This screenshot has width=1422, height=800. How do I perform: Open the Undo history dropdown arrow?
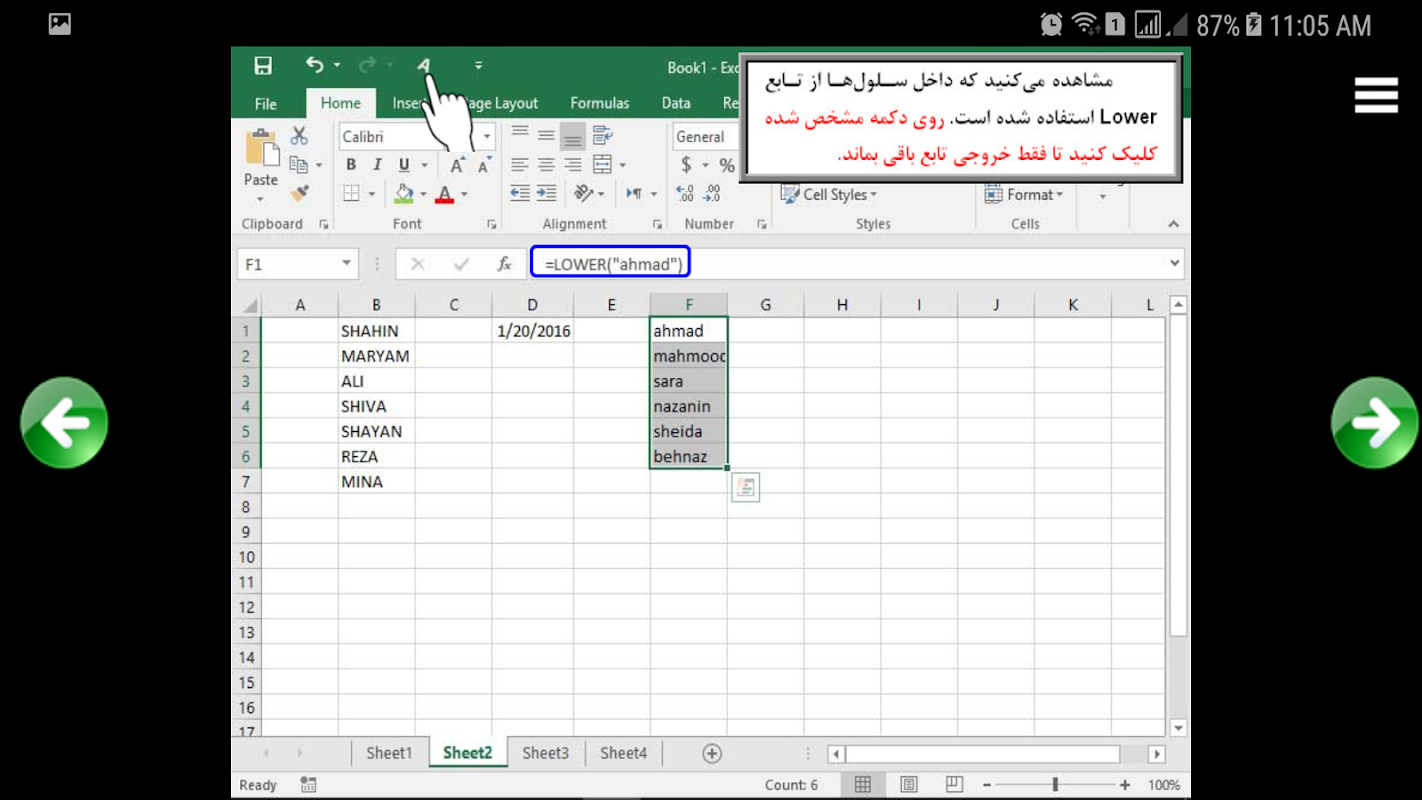click(x=338, y=66)
